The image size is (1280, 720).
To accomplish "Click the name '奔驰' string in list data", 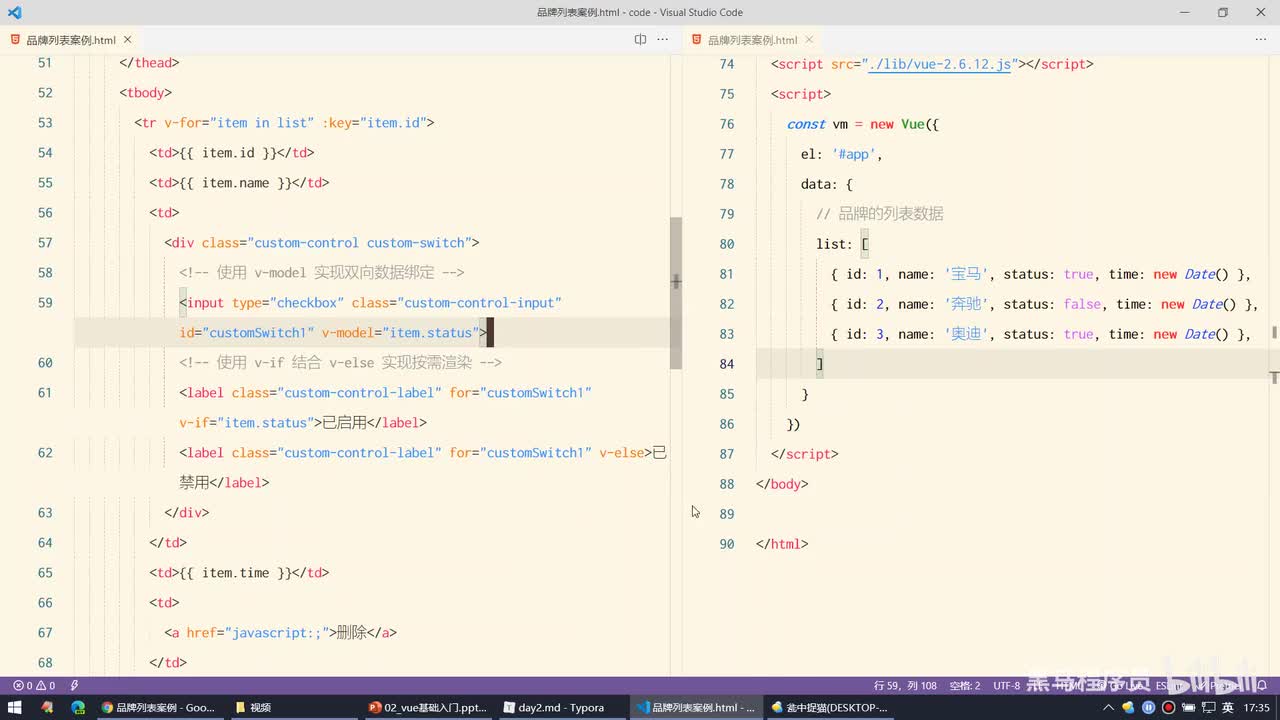I will [x=966, y=304].
